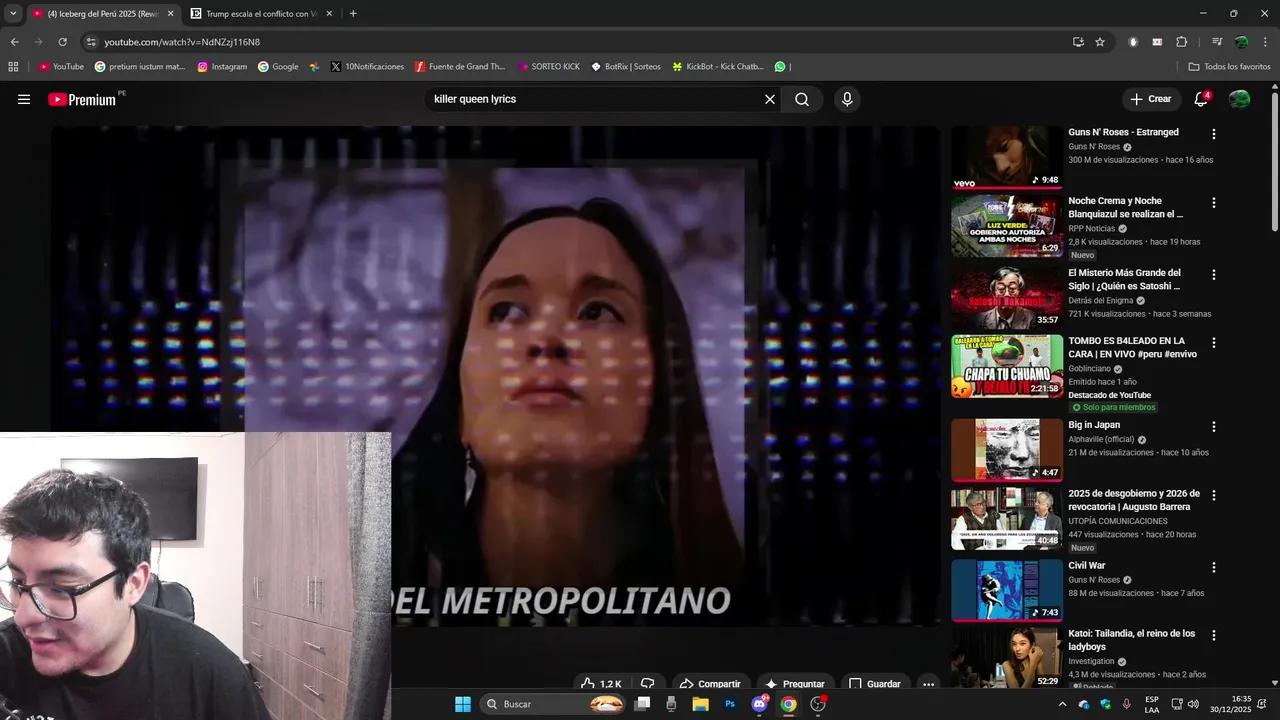1280x720 pixels.
Task: Focus the search field with killer queen lyrics
Action: tap(594, 99)
